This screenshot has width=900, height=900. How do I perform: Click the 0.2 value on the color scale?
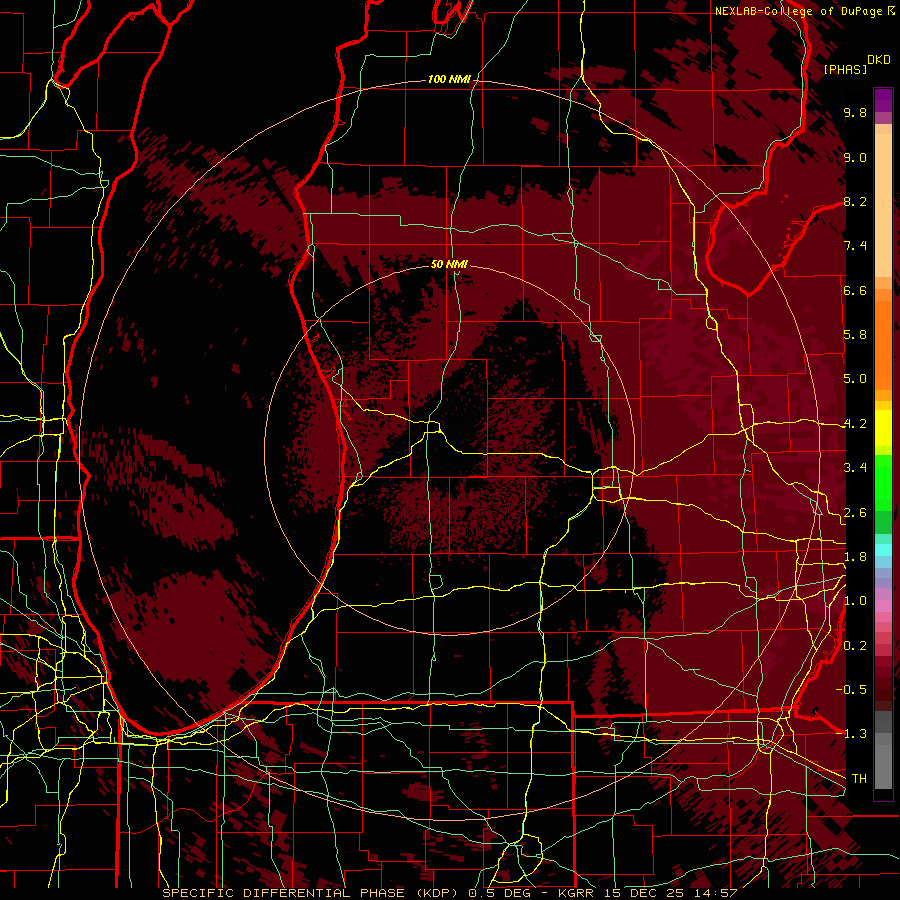click(x=855, y=646)
